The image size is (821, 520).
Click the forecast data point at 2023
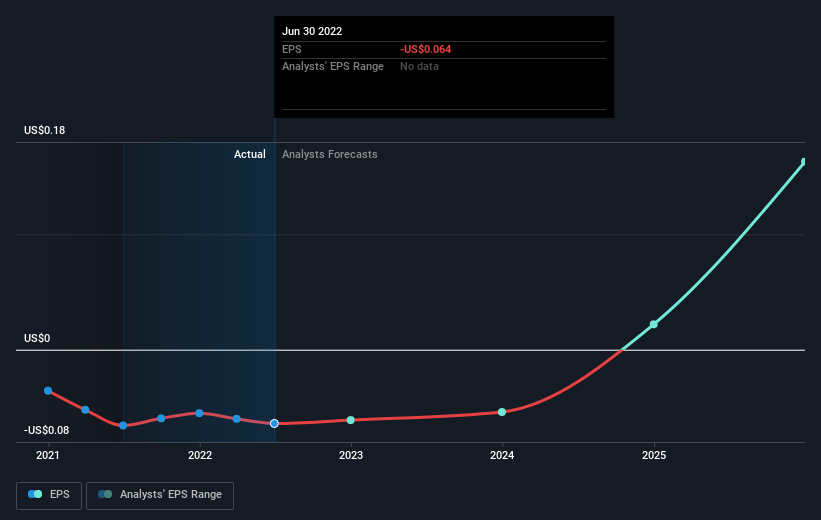pyautogui.click(x=351, y=420)
